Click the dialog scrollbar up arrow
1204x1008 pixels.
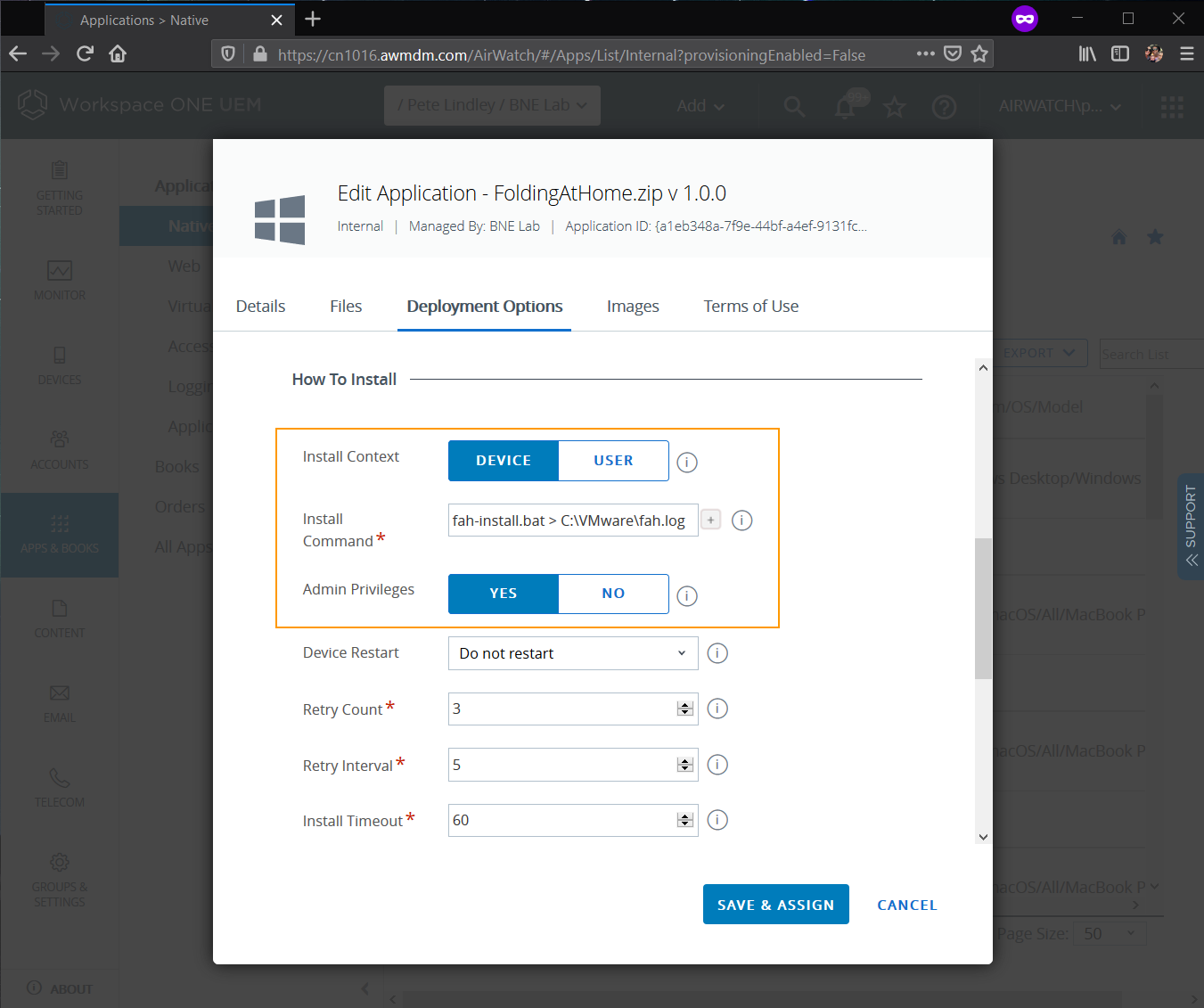pos(983,367)
